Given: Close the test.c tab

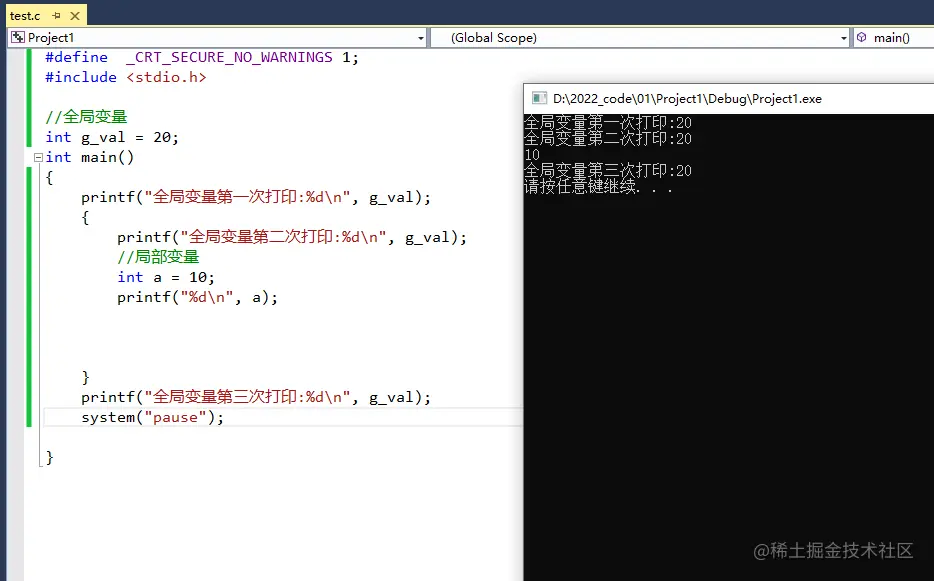Looking at the screenshot, I should tap(75, 16).
